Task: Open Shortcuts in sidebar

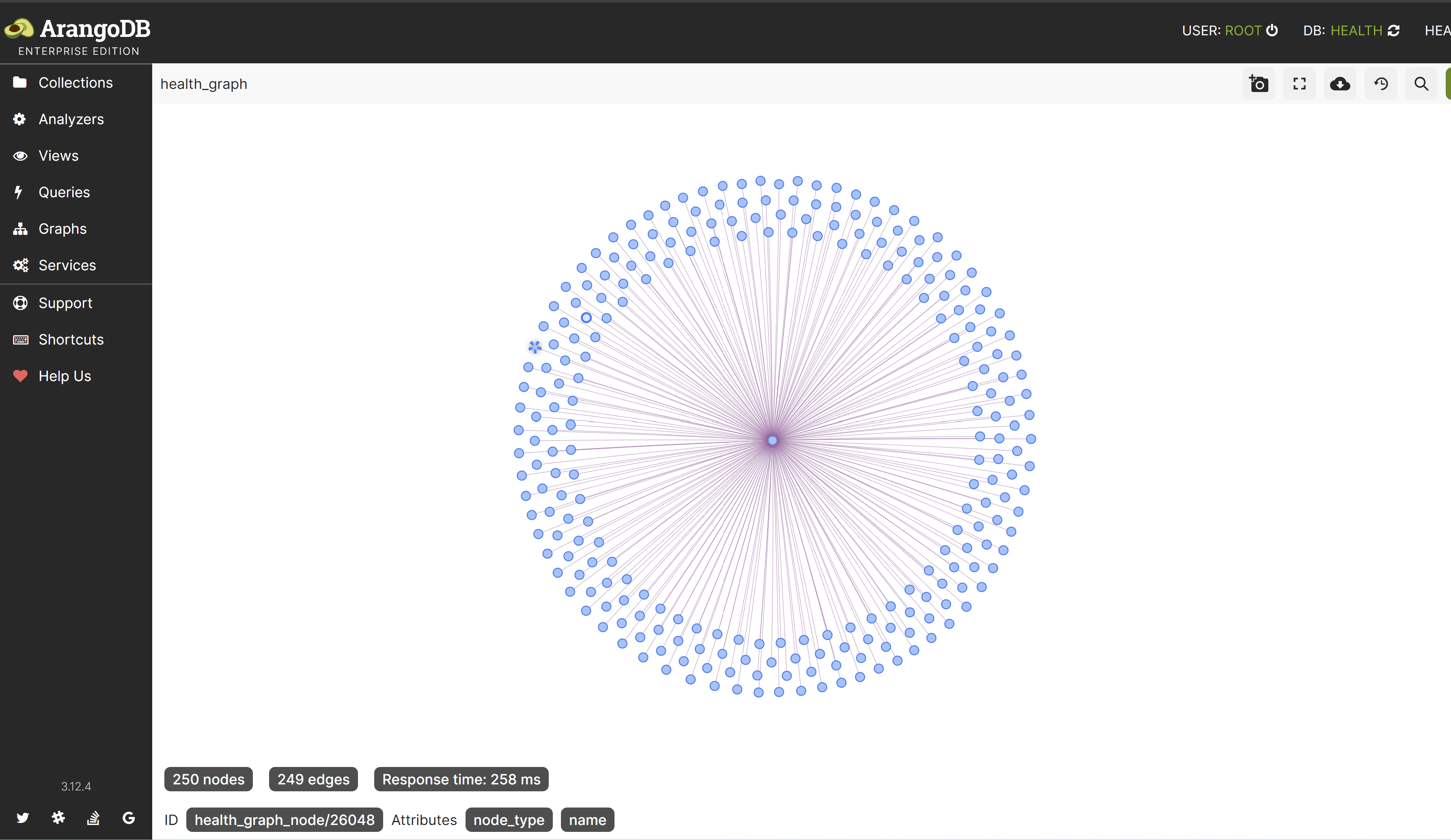Action: [71, 340]
